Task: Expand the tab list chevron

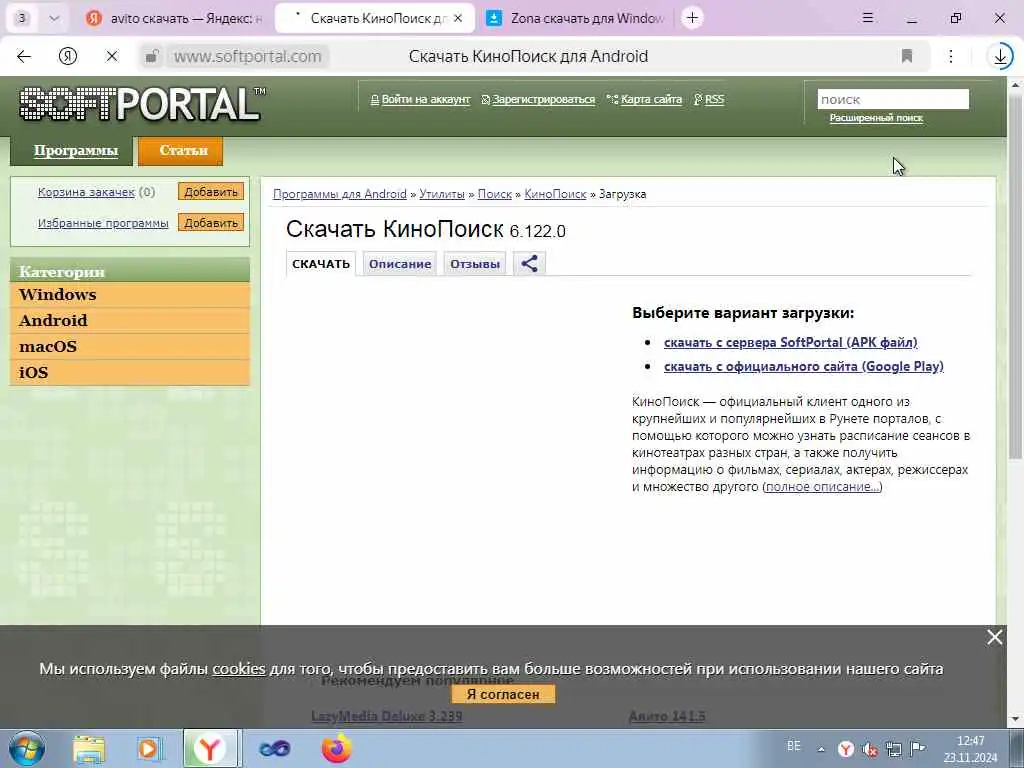Action: pos(54,18)
